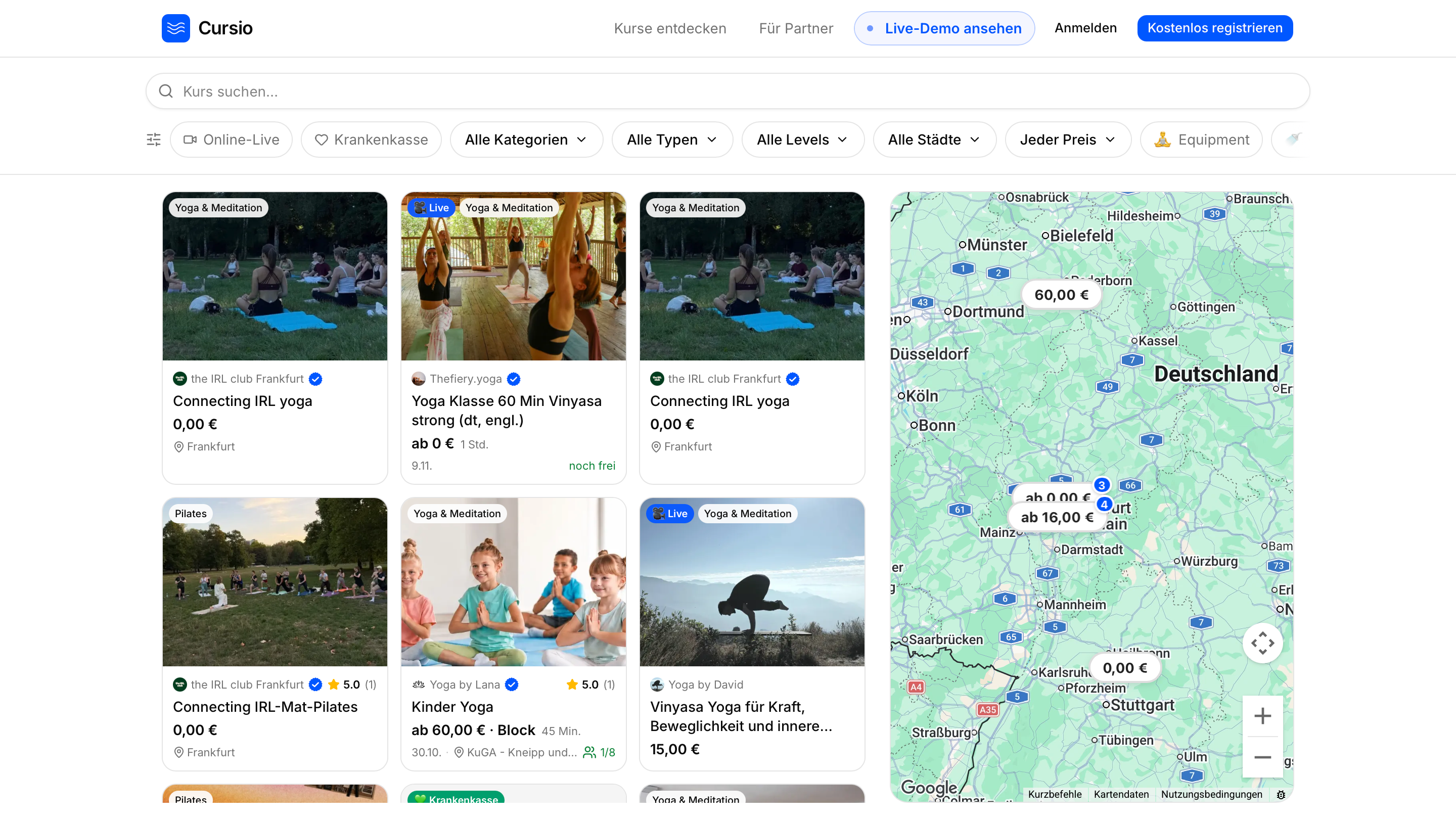Click the ab 16,00 € map marker
Image resolution: width=1456 pixels, height=819 pixels.
tap(1057, 517)
